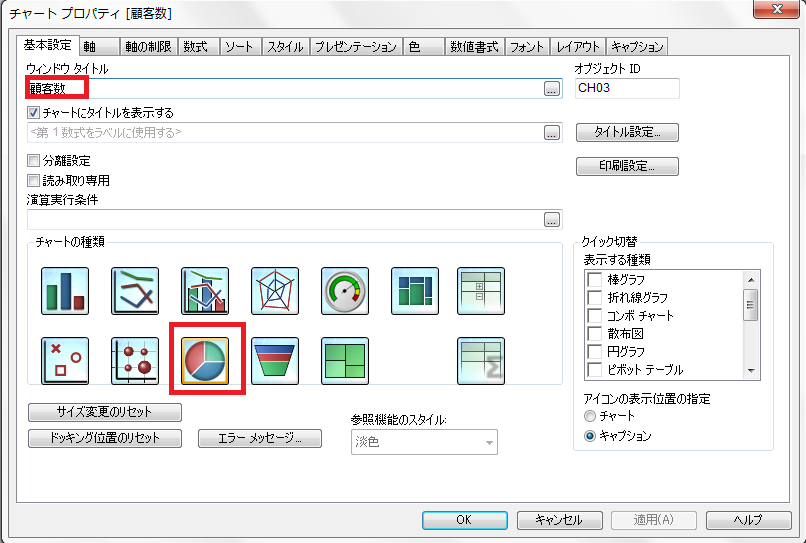Open ellipsis button beside 演算実行条件 field
The width and height of the screenshot is (806, 543).
tap(551, 220)
